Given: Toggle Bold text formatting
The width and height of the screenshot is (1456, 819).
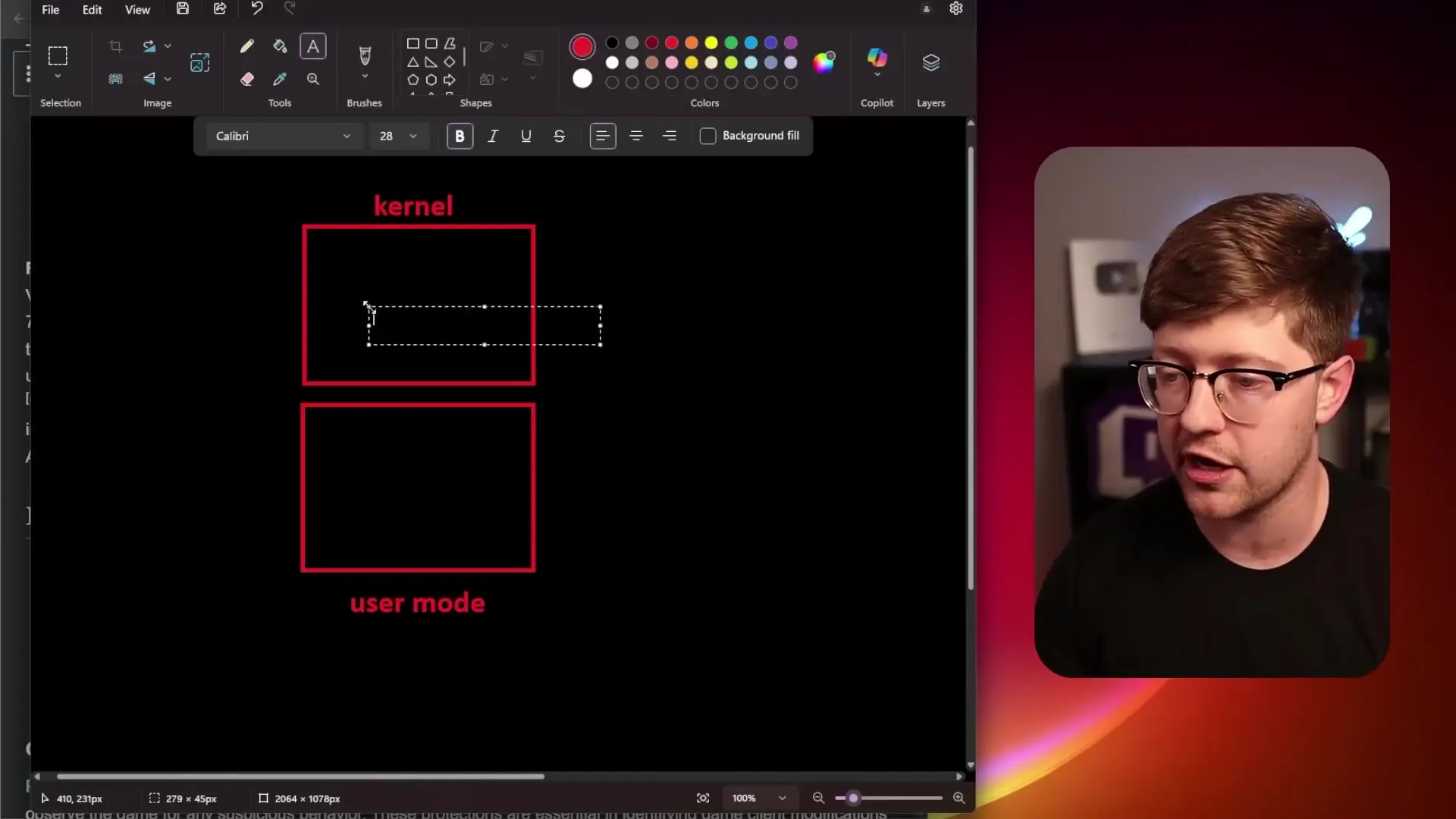Looking at the screenshot, I should 460,136.
